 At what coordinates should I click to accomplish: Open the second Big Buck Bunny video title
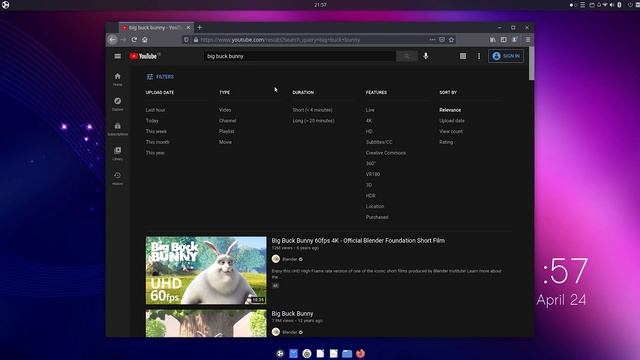tap(292, 313)
